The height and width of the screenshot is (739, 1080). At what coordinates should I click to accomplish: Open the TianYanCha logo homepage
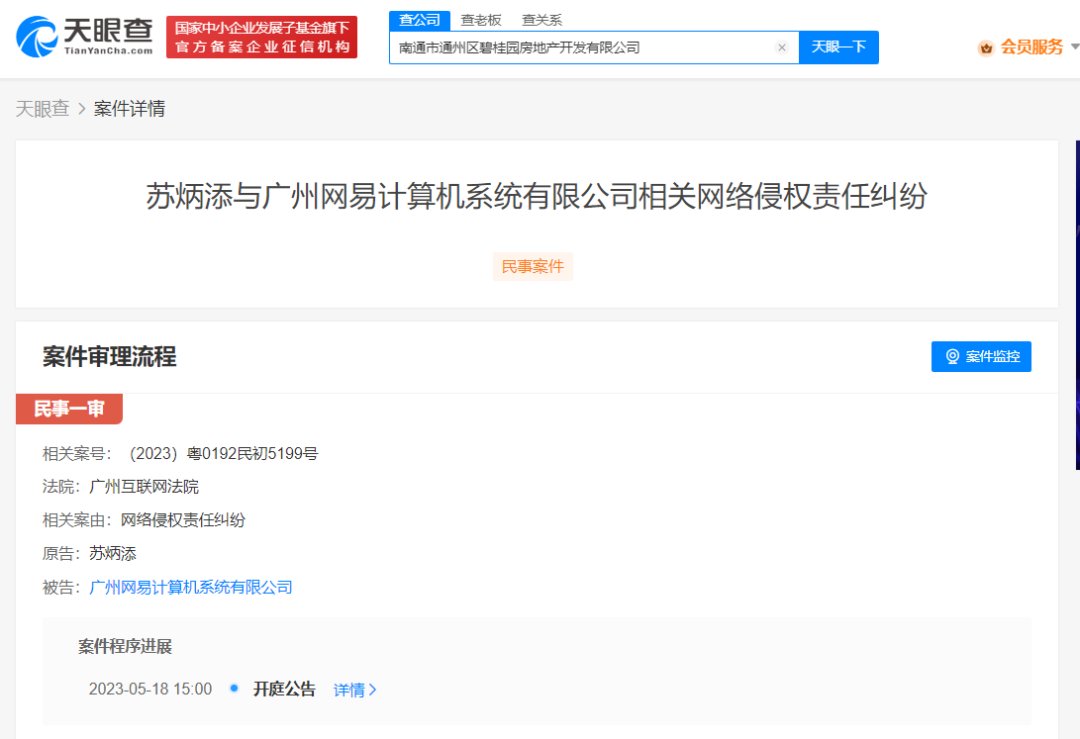tap(84, 37)
